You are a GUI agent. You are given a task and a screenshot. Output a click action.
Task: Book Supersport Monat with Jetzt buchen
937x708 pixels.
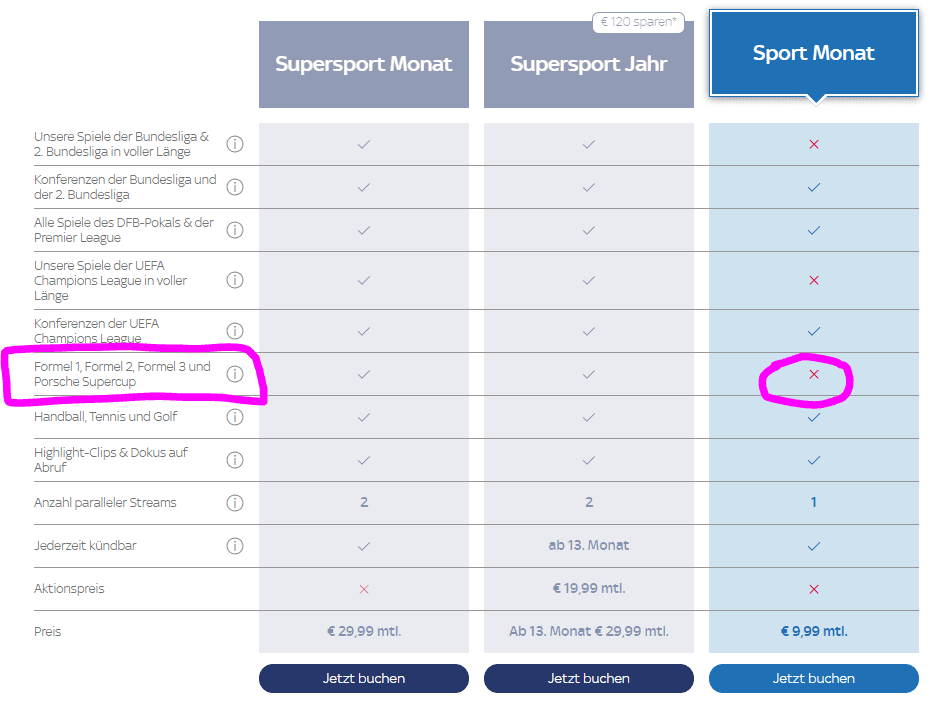point(364,678)
